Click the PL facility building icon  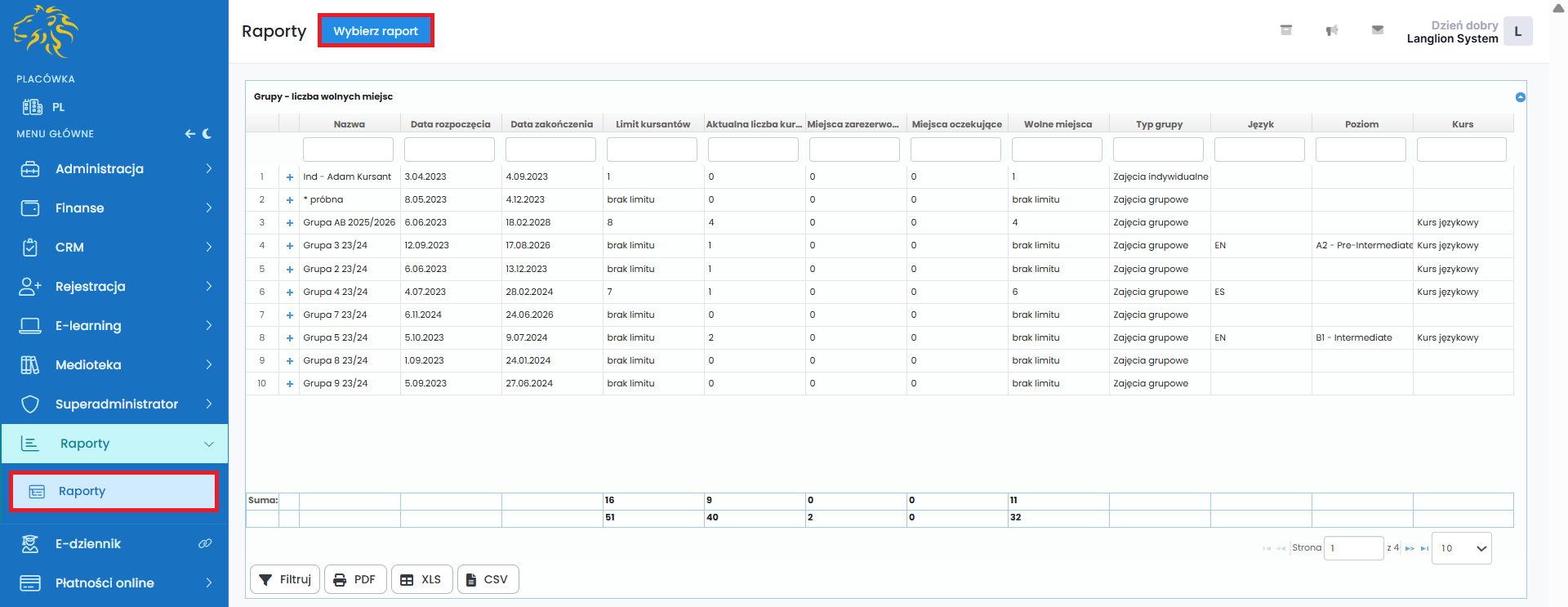(33, 107)
